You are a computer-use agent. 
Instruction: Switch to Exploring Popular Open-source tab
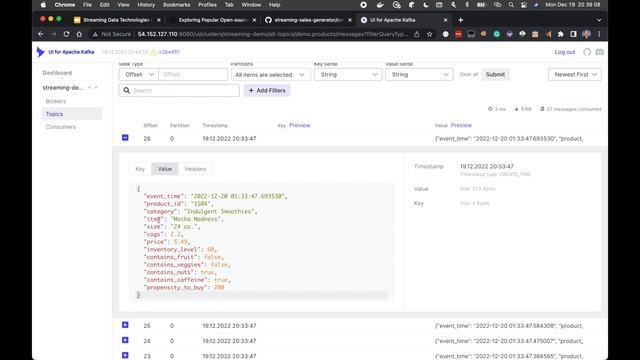[212, 20]
